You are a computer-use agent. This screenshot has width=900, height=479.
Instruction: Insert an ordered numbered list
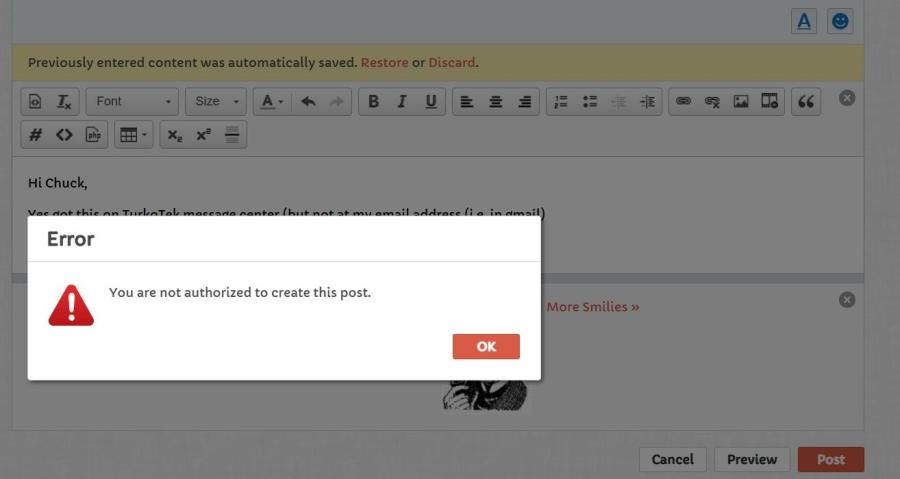coord(561,102)
